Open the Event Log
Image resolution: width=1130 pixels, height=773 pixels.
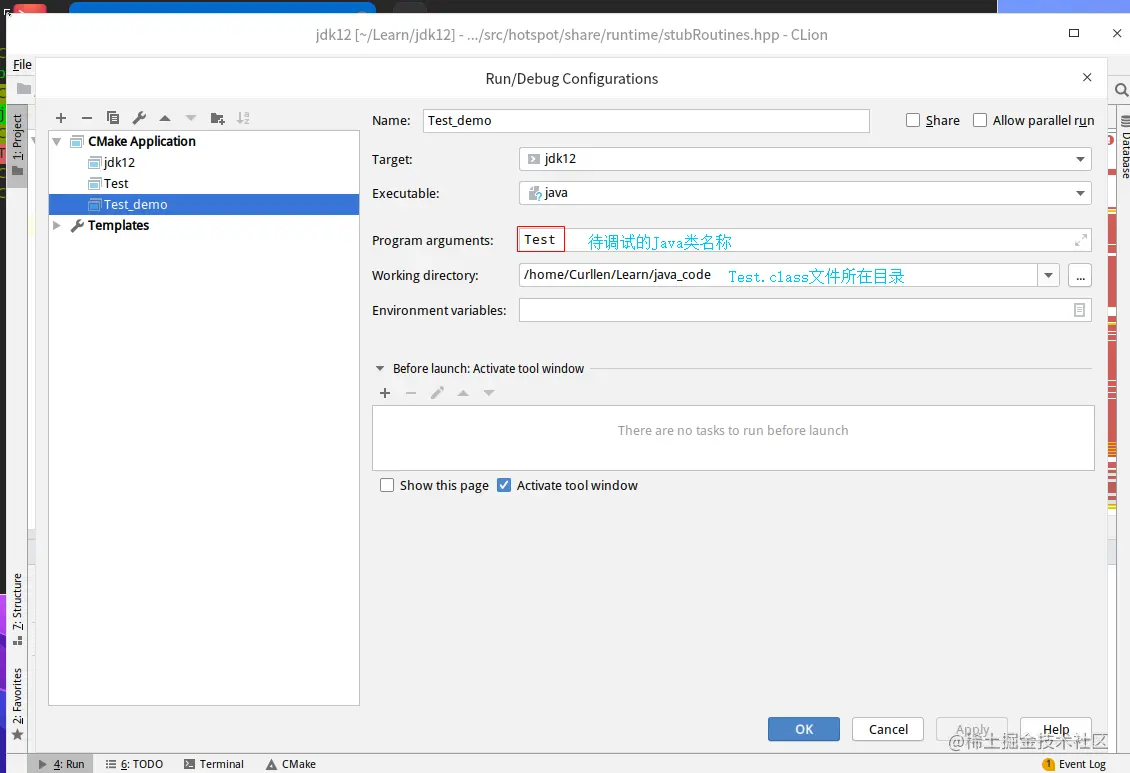pos(1075,764)
